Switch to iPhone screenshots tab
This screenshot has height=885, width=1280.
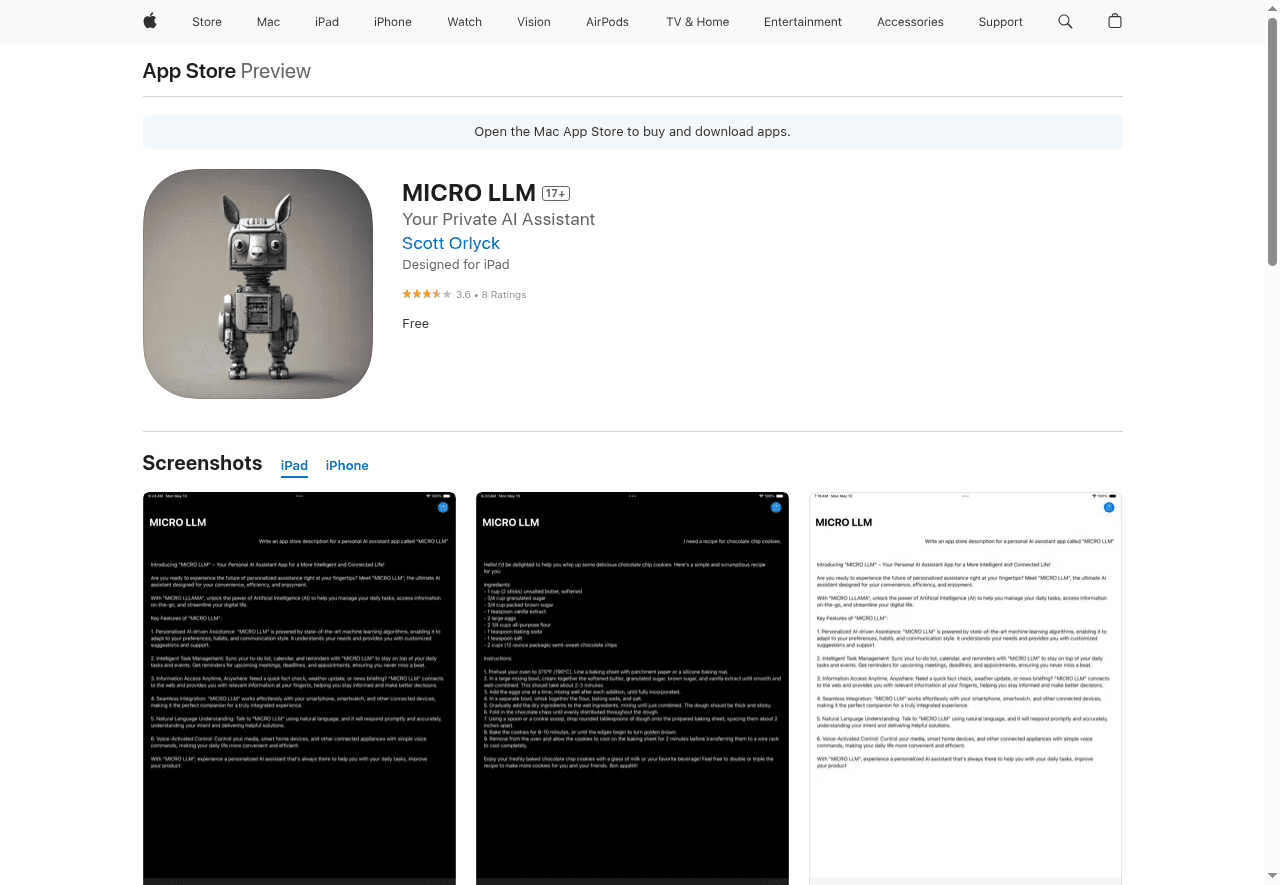click(347, 466)
